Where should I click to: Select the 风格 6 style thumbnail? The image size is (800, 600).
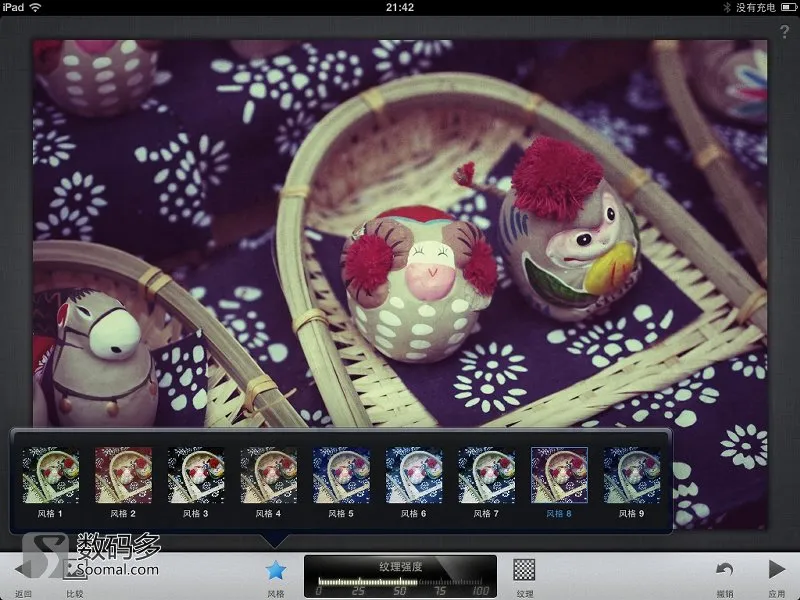414,476
